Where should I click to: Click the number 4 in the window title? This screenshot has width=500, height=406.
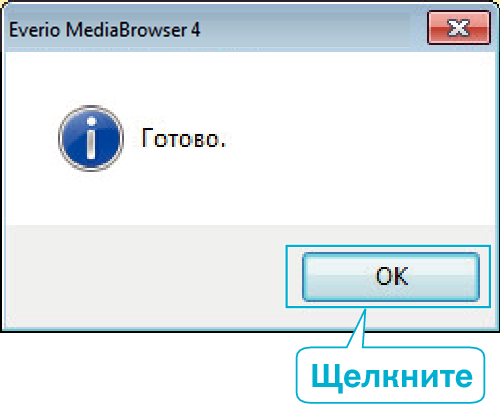point(196,30)
